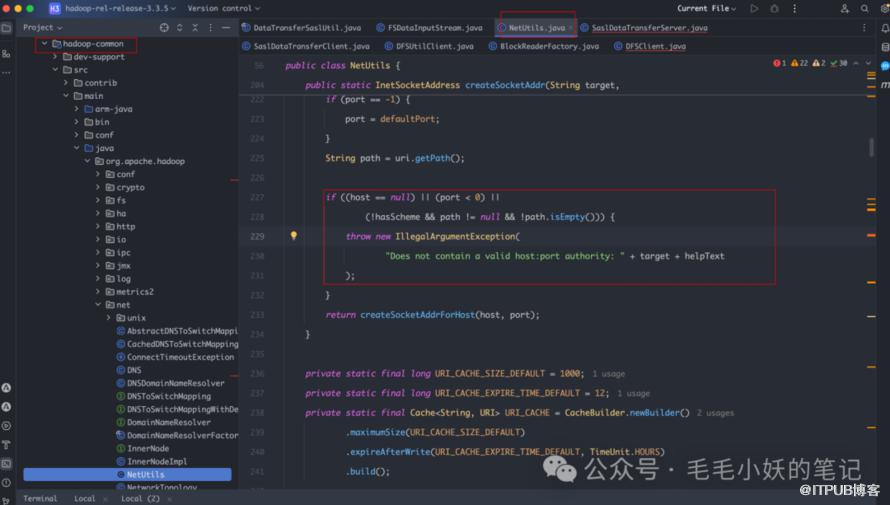The image size is (890, 505).
Task: Open the Terminal tool window icon
Action: (x=6, y=463)
